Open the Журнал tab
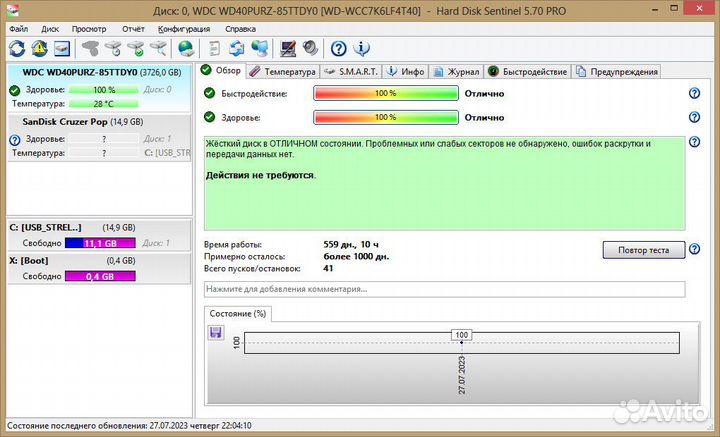The image size is (720, 437). (x=456, y=71)
